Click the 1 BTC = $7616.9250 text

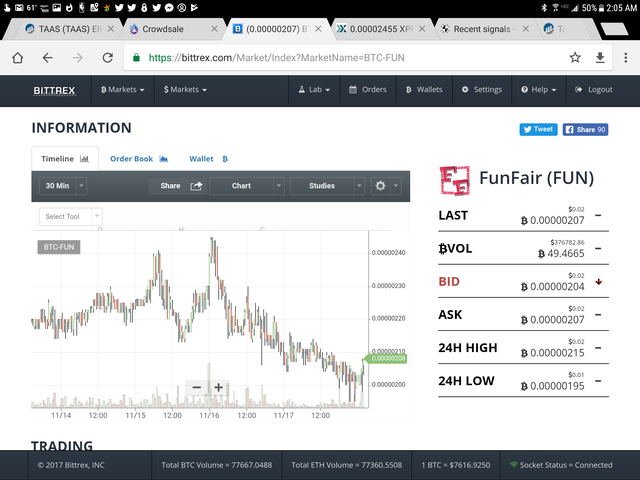[x=456, y=465]
